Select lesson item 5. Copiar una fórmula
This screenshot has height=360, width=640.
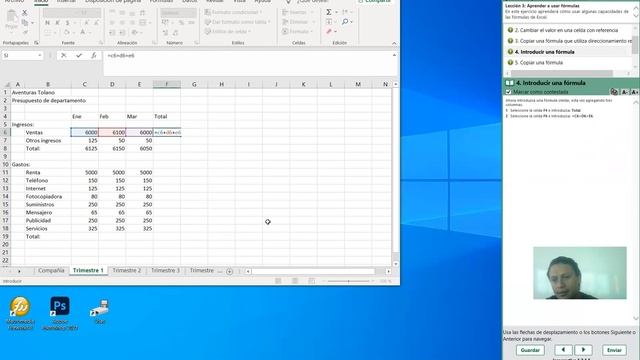pyautogui.click(x=539, y=63)
